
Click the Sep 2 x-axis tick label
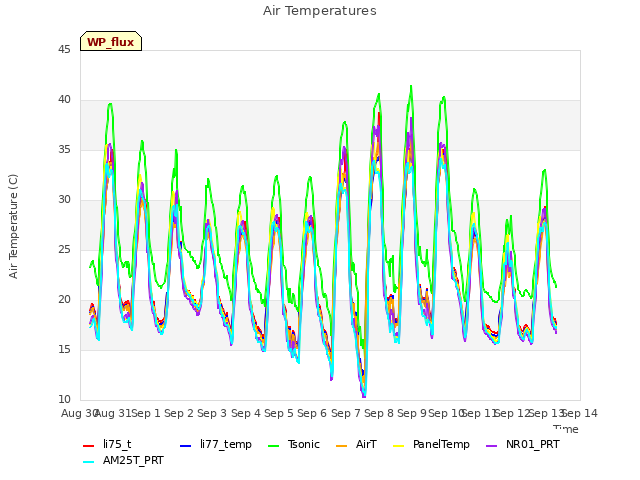click(179, 413)
